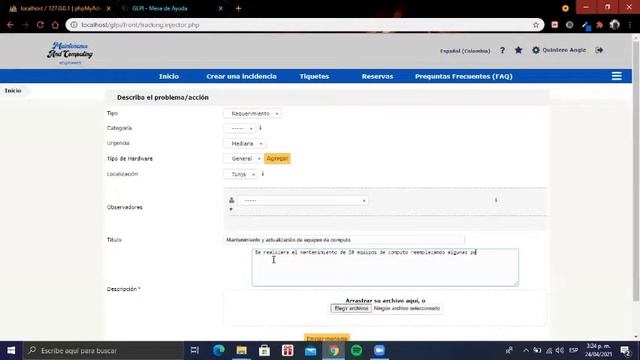Show hidden system tray icons chevron
The image size is (640, 360).
click(x=526, y=351)
